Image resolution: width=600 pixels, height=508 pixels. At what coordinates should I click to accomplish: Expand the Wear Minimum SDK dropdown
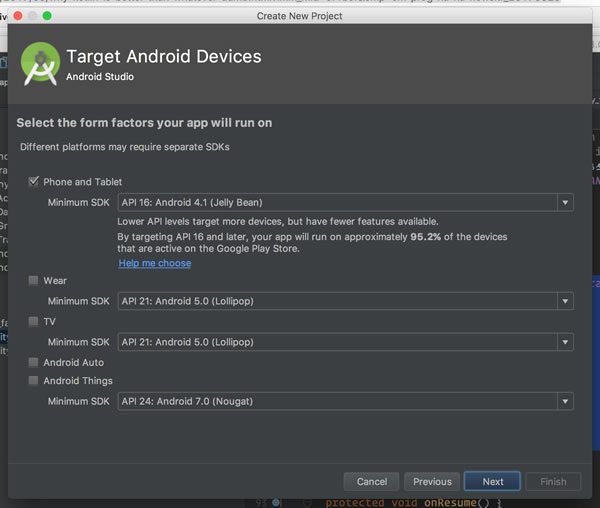click(345, 301)
